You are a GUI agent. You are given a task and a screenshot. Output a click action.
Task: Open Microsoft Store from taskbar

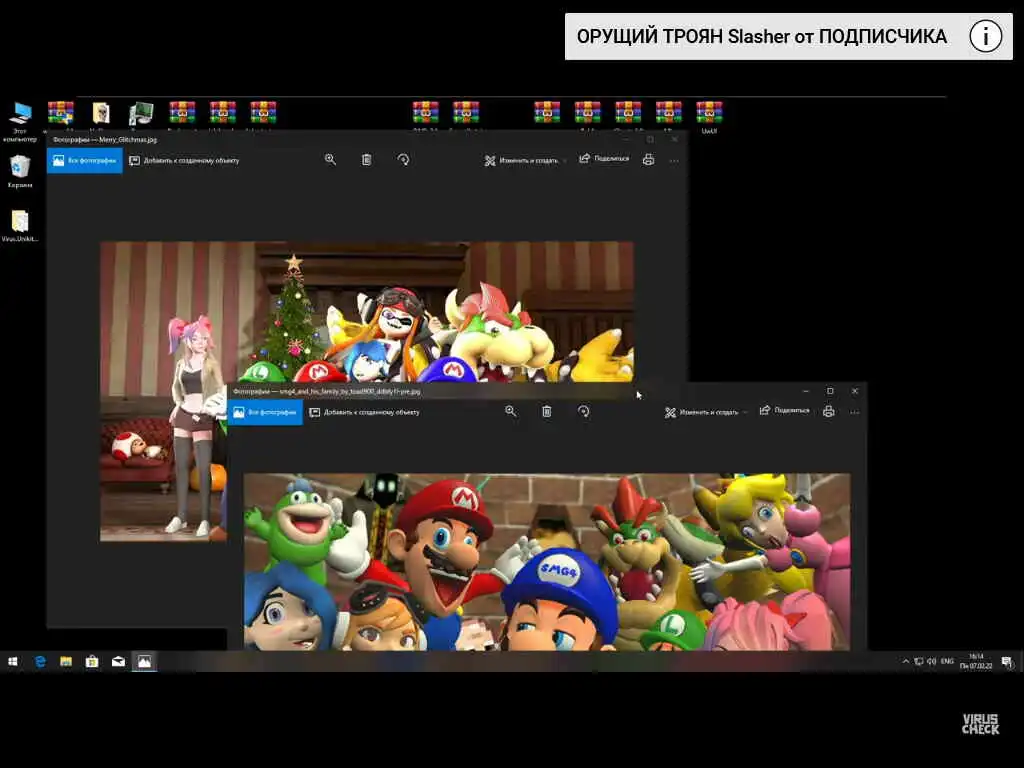[x=92, y=662]
